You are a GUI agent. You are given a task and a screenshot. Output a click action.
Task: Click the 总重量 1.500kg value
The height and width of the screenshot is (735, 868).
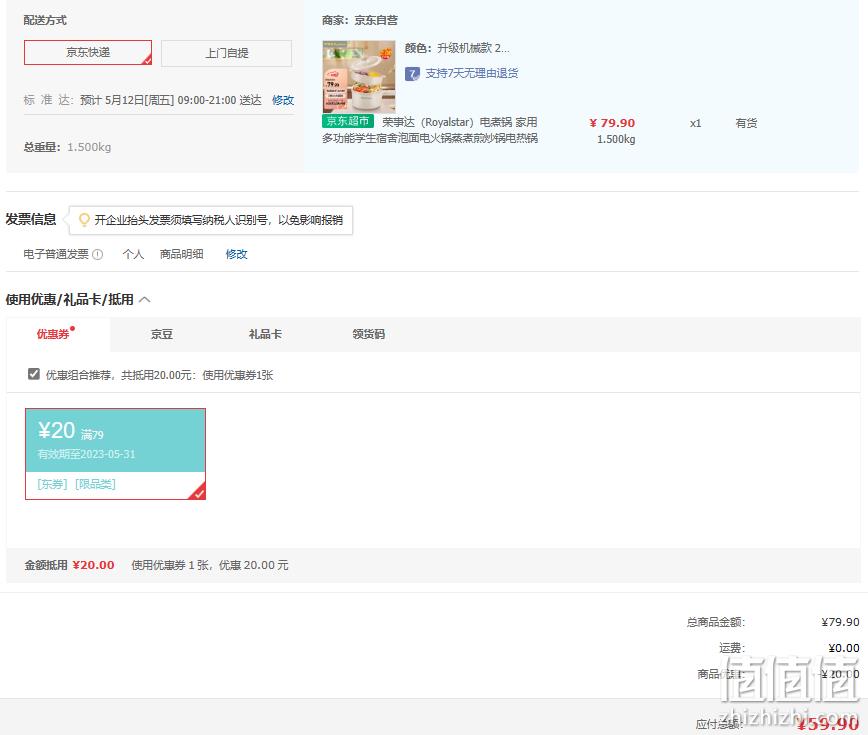pos(89,147)
